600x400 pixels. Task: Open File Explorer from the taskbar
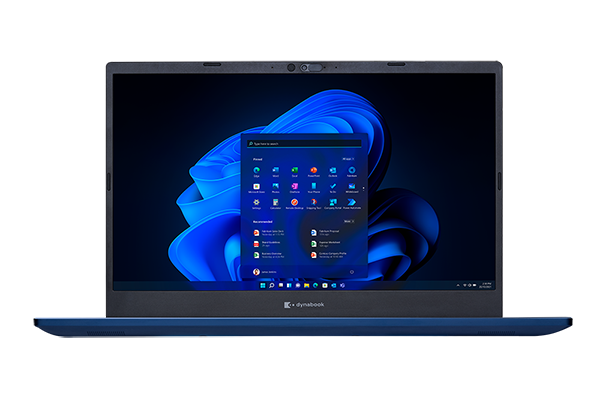tap(307, 286)
